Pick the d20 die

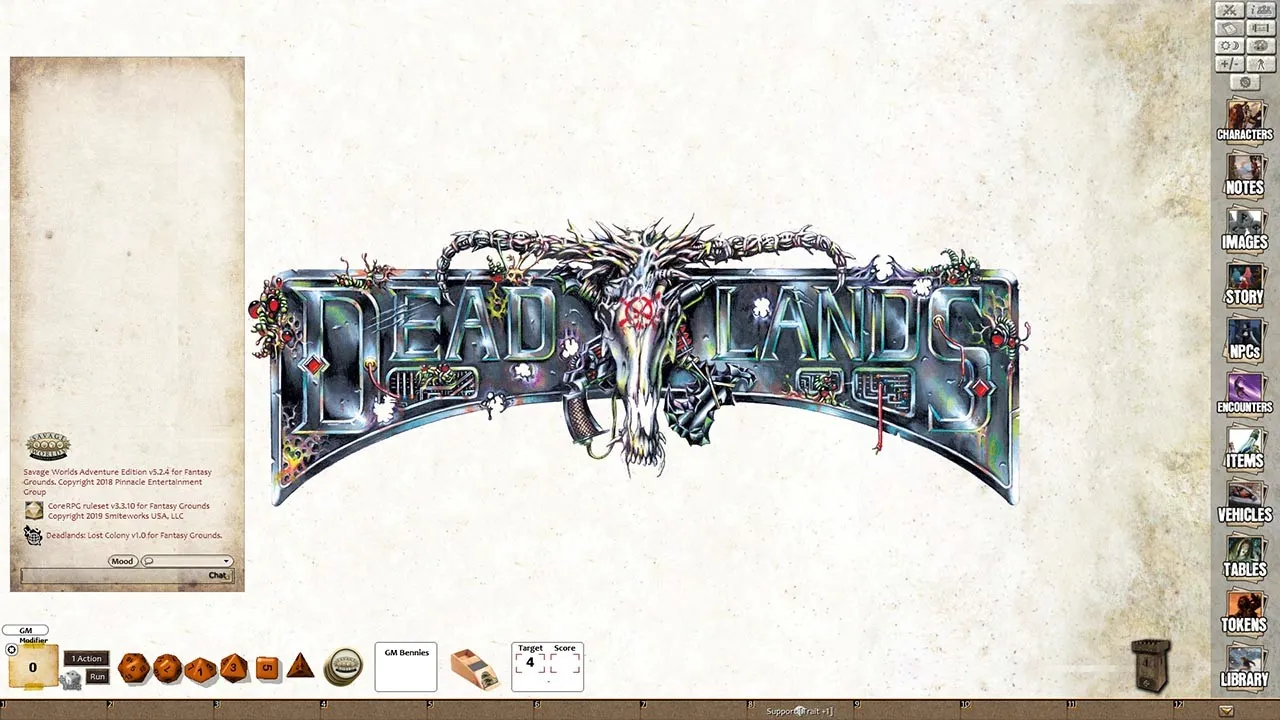133,668
